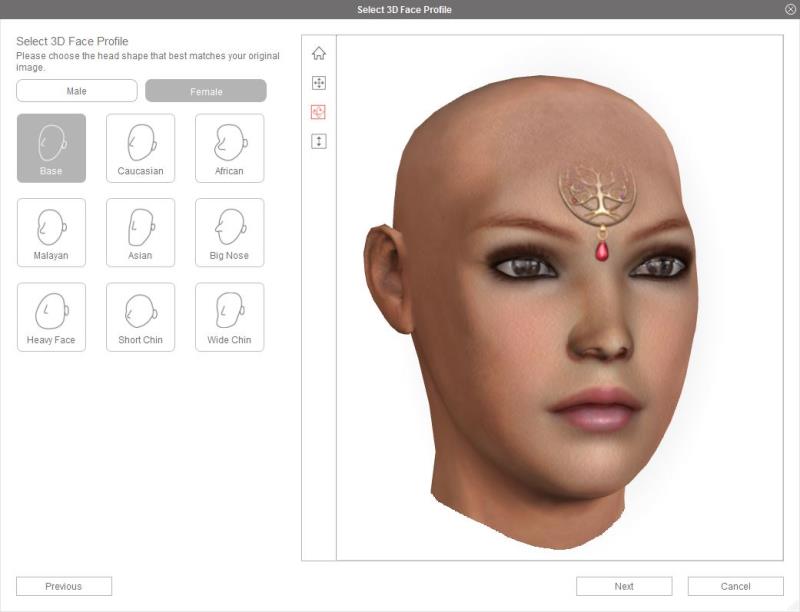Switch to the Male gender option
The width and height of the screenshot is (800, 612).
click(x=77, y=91)
